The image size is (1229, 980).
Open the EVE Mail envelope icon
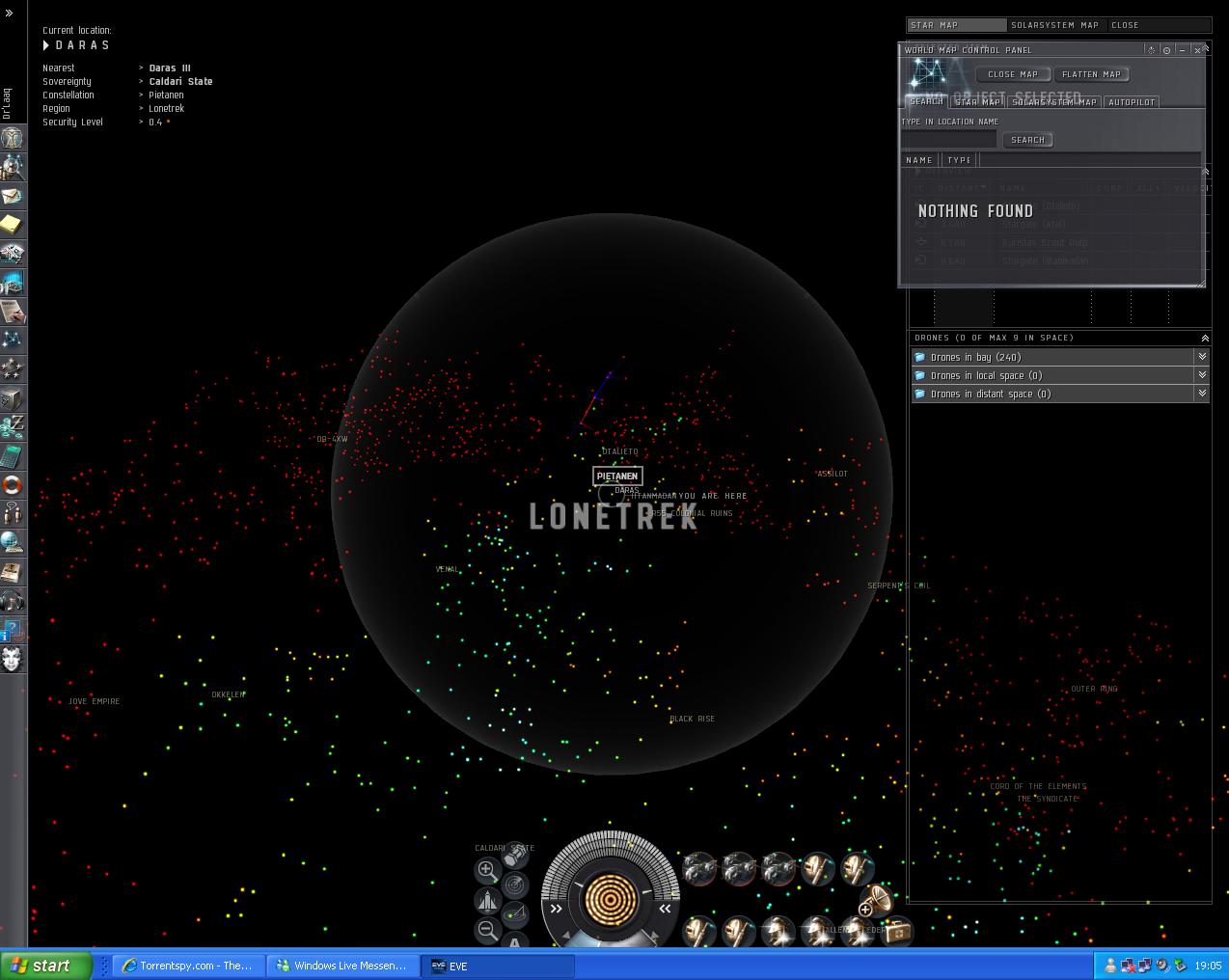12,196
